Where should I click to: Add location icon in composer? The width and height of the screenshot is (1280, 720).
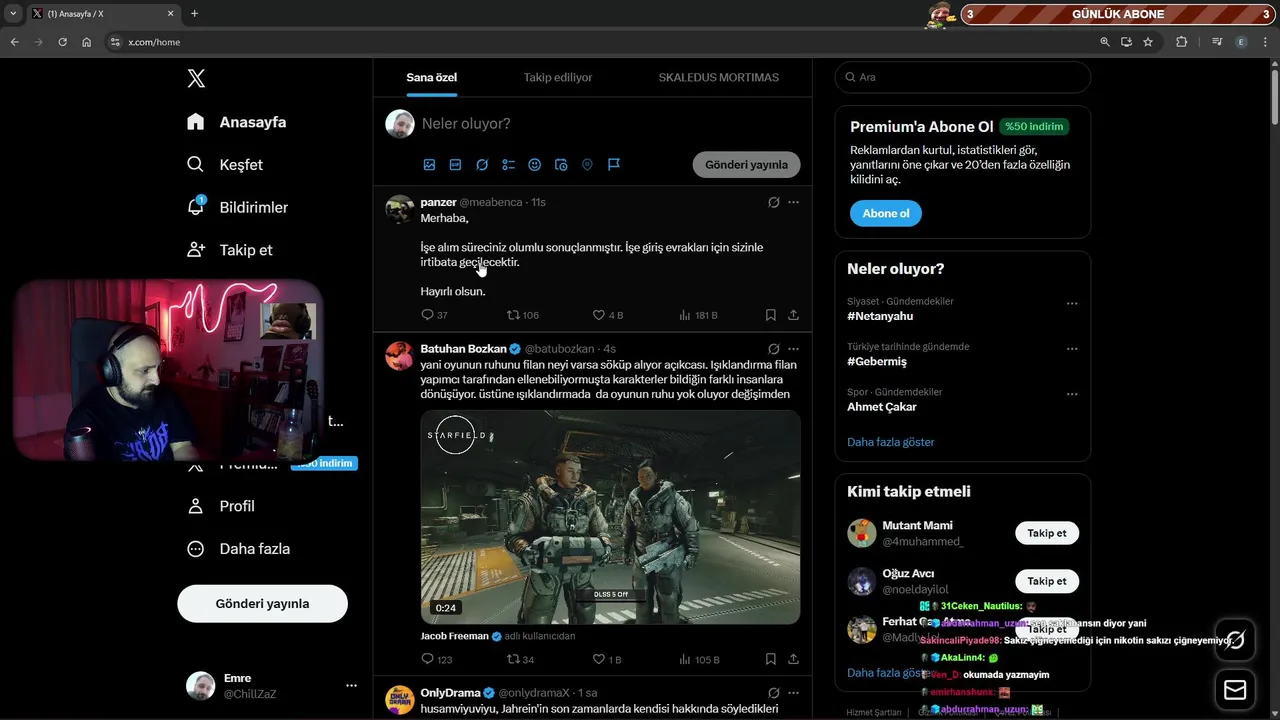[587, 165]
